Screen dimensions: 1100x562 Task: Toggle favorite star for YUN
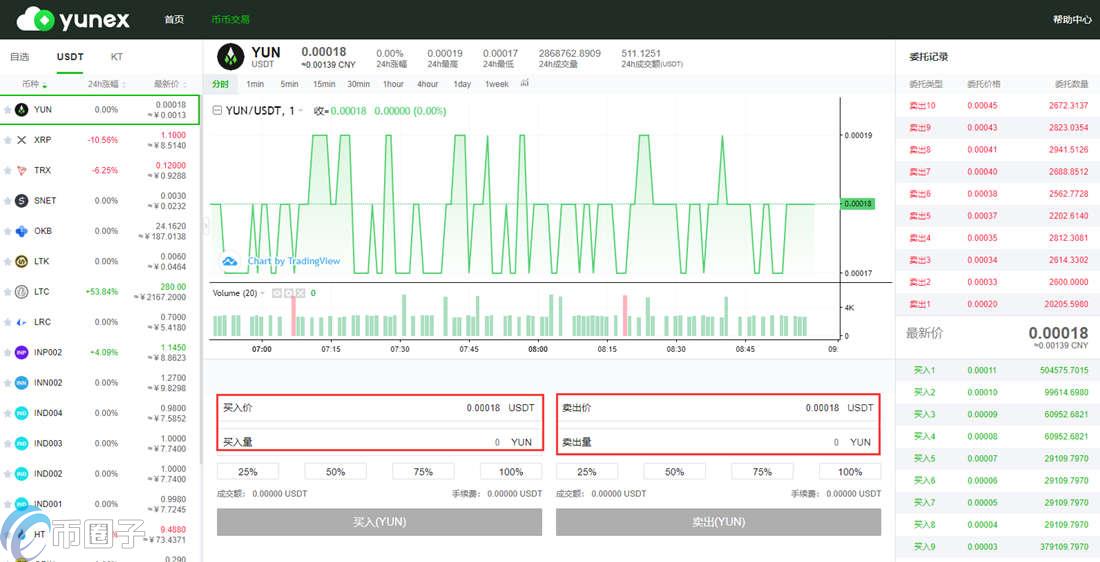8,110
